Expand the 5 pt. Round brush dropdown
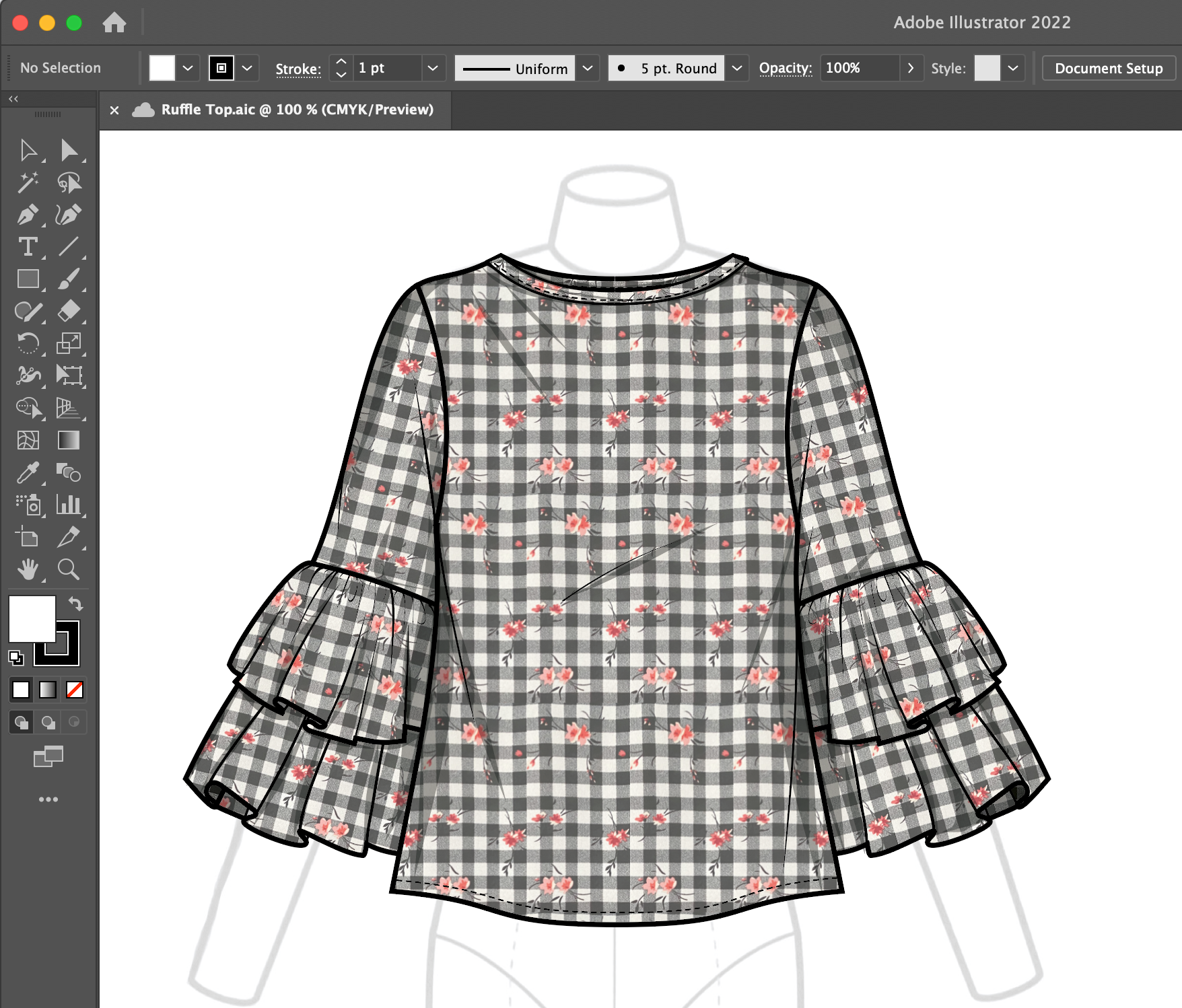 737,68
